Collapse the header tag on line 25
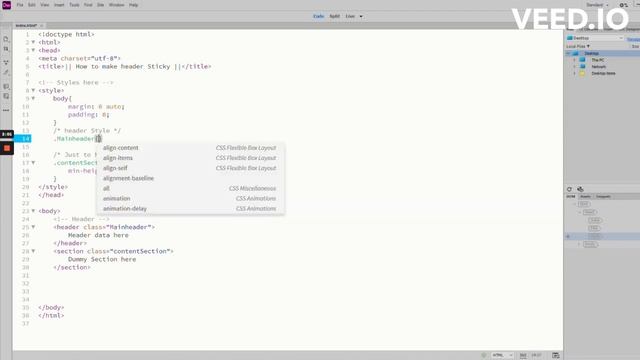640x360 pixels. 33,227
